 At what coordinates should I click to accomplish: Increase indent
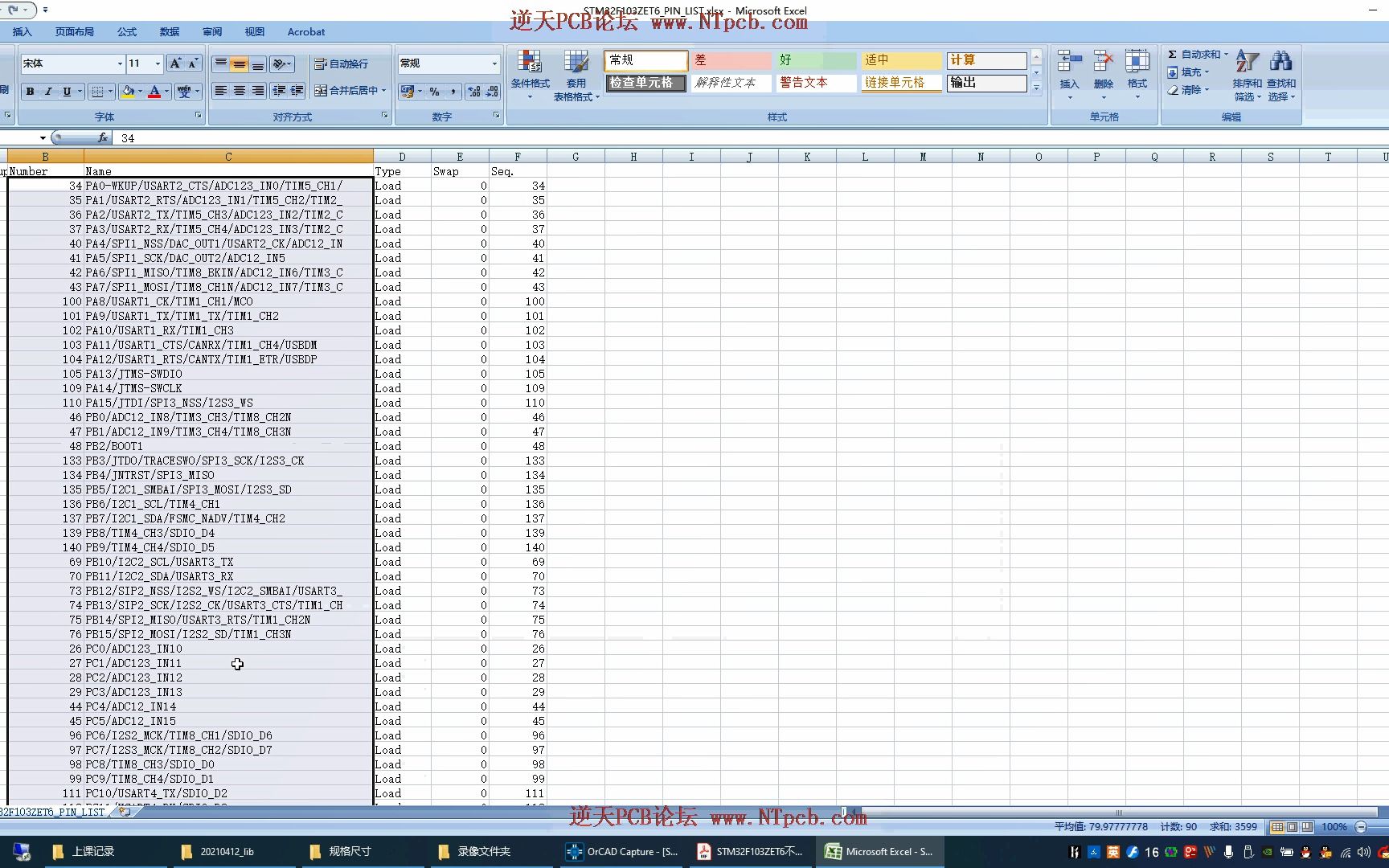pyautogui.click(x=297, y=91)
